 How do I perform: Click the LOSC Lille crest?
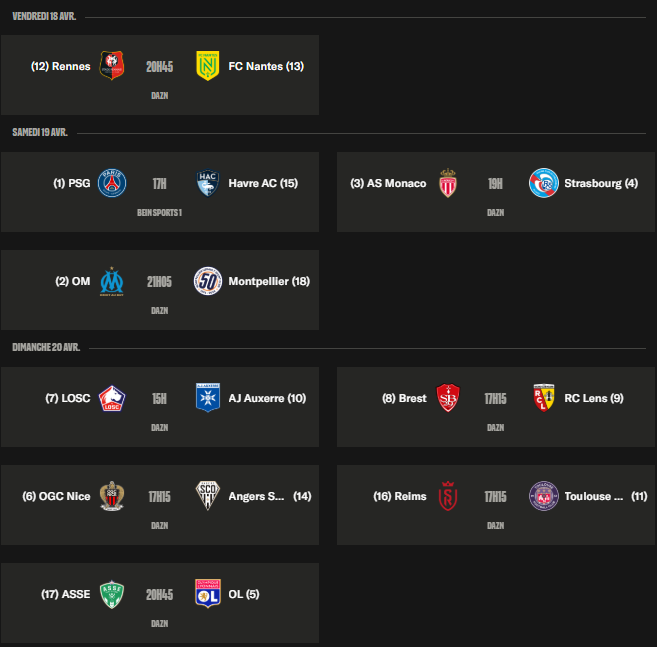point(112,398)
